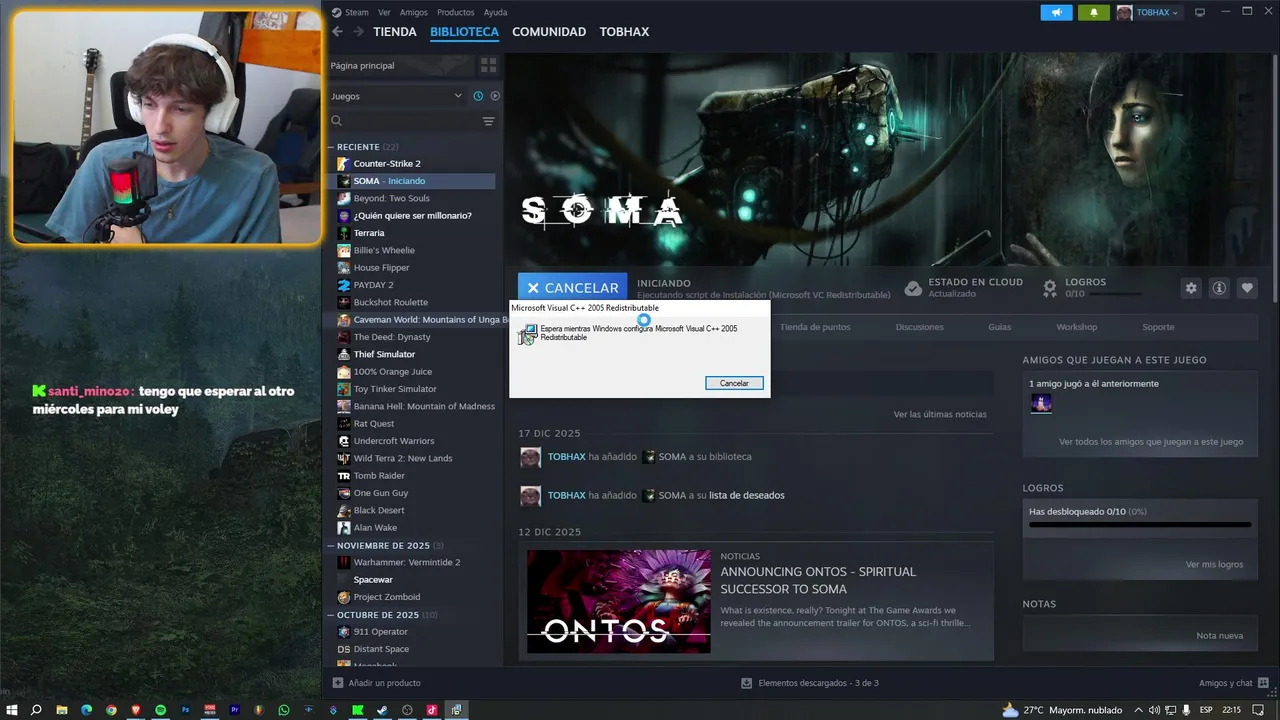Open the volume control in system tray
Image resolution: width=1280 pixels, height=720 pixels.
coord(1155,710)
